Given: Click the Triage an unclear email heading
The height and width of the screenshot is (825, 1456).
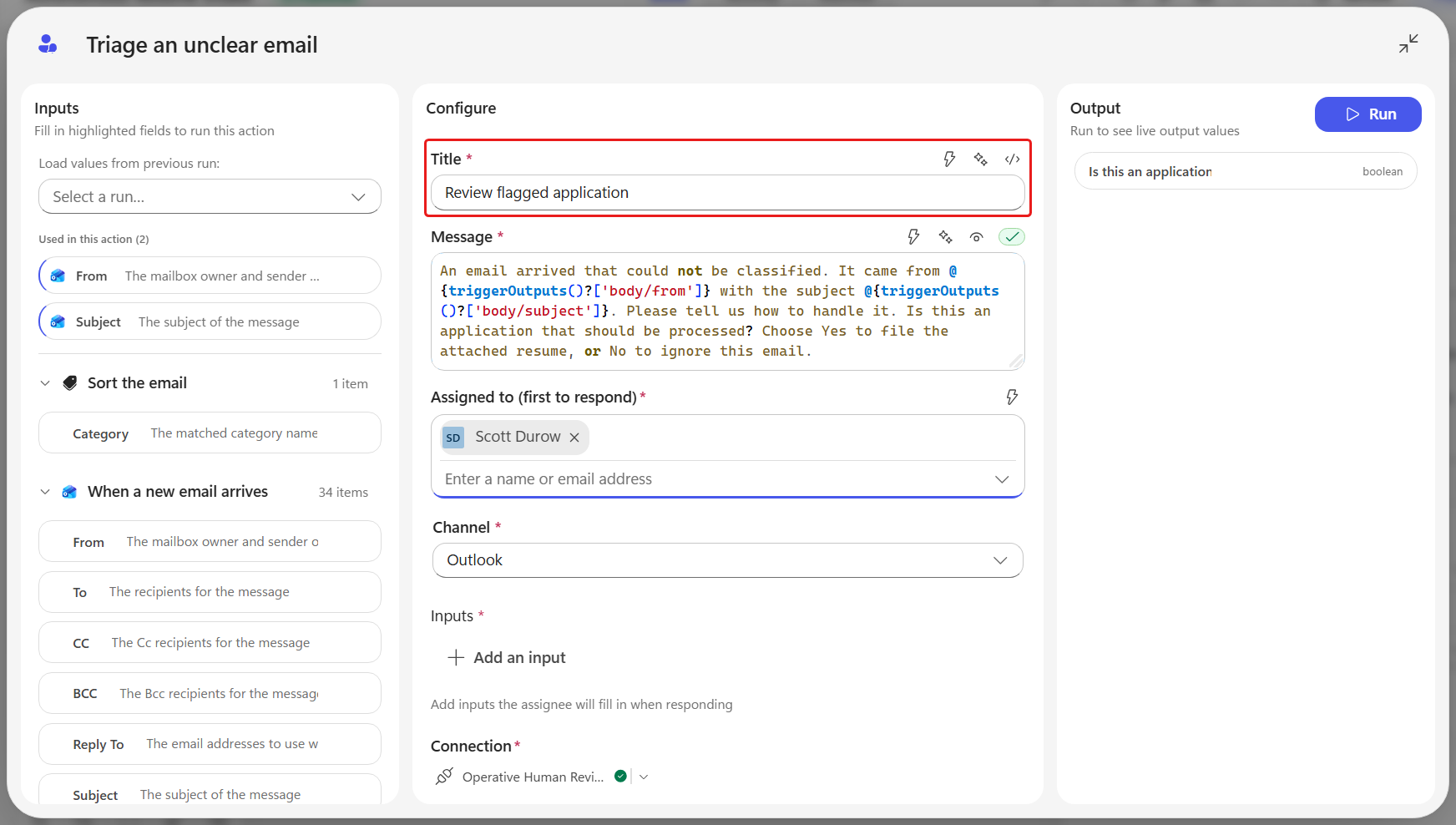Looking at the screenshot, I should (x=202, y=45).
